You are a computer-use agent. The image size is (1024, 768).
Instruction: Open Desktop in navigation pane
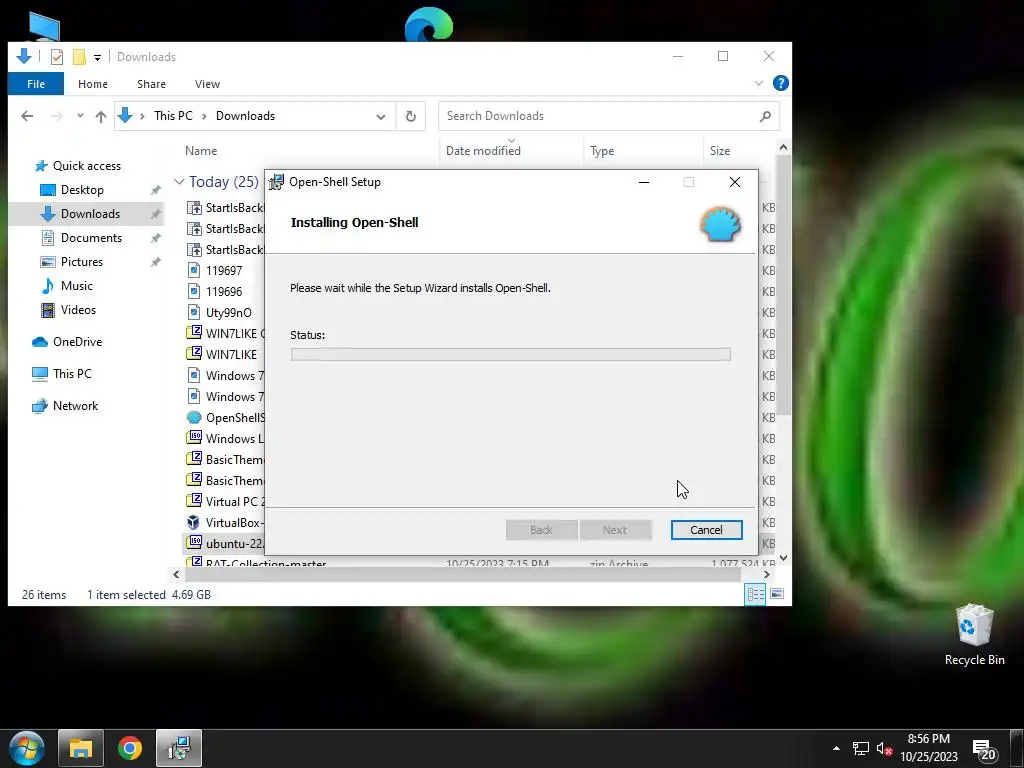tap(82, 190)
